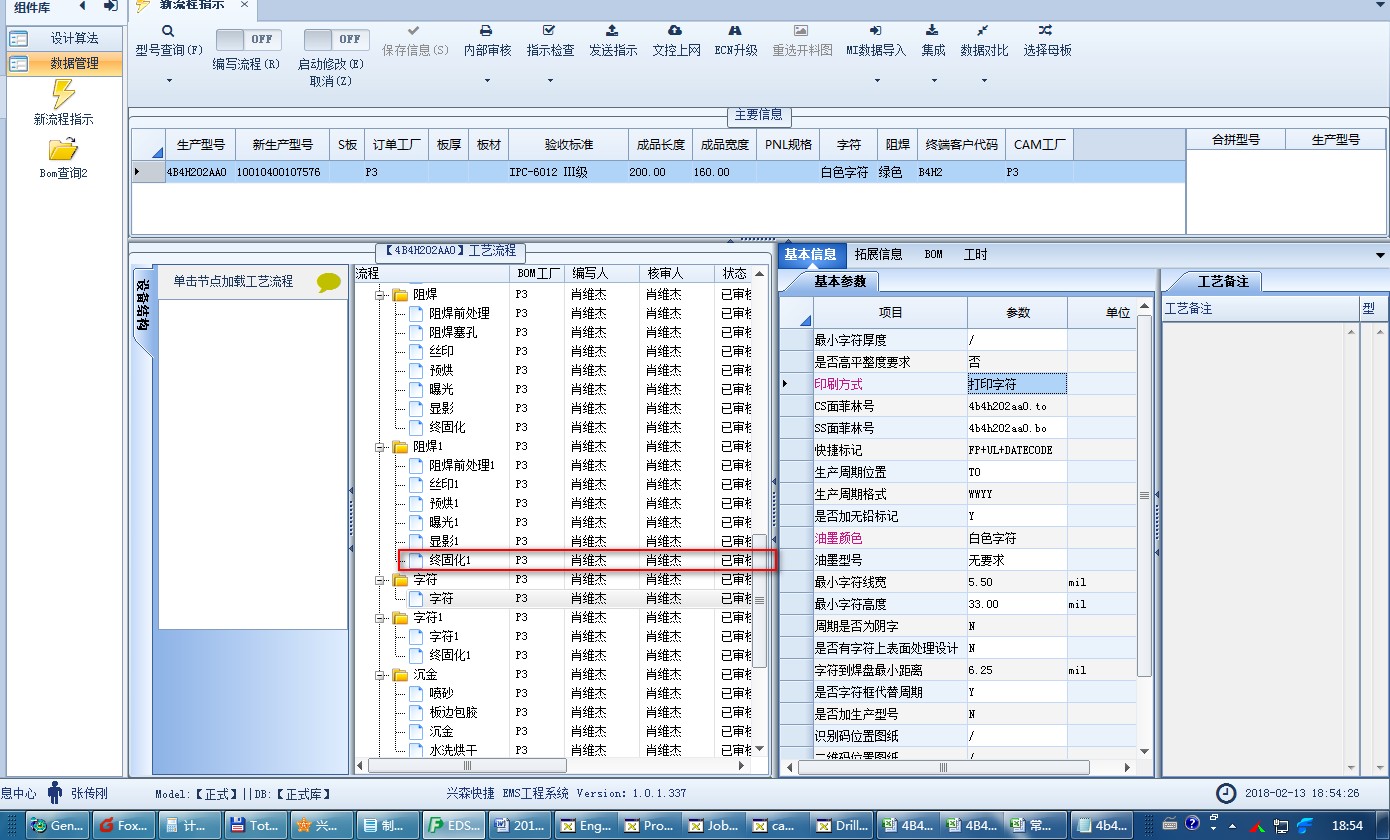Open Foxit taskbar item
The image size is (1390, 840).
122,826
